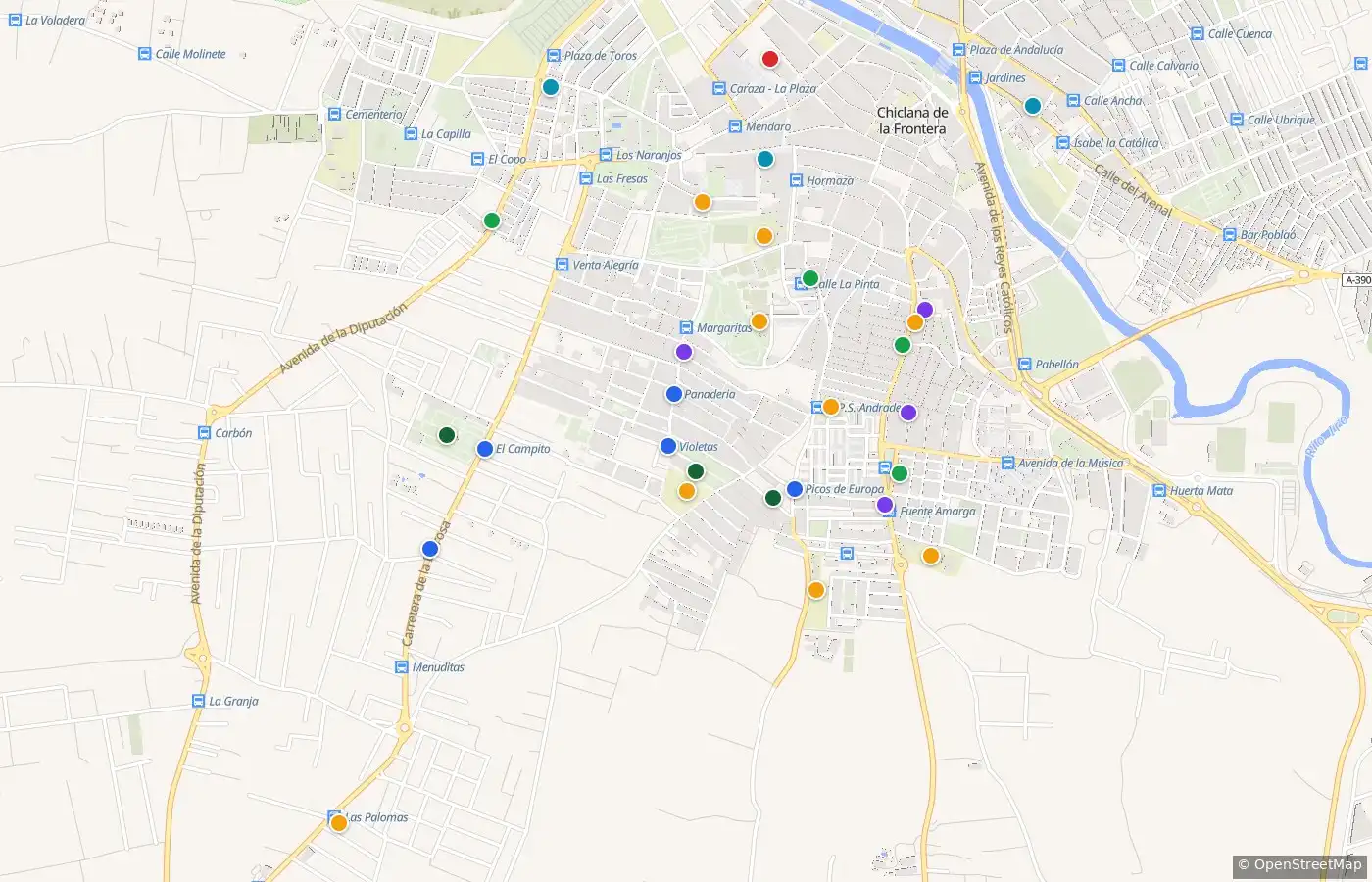Click the Menuditas bus stop icon
This screenshot has width=1372, height=882.
pos(401,667)
